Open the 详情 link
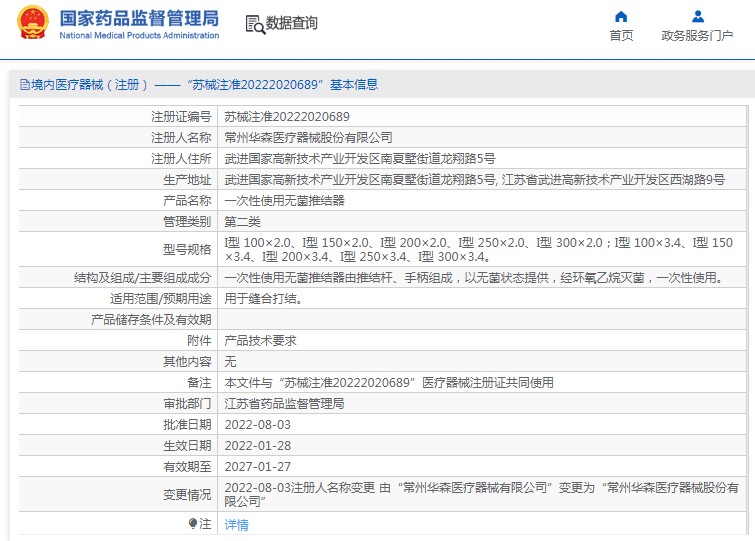 [x=236, y=525]
